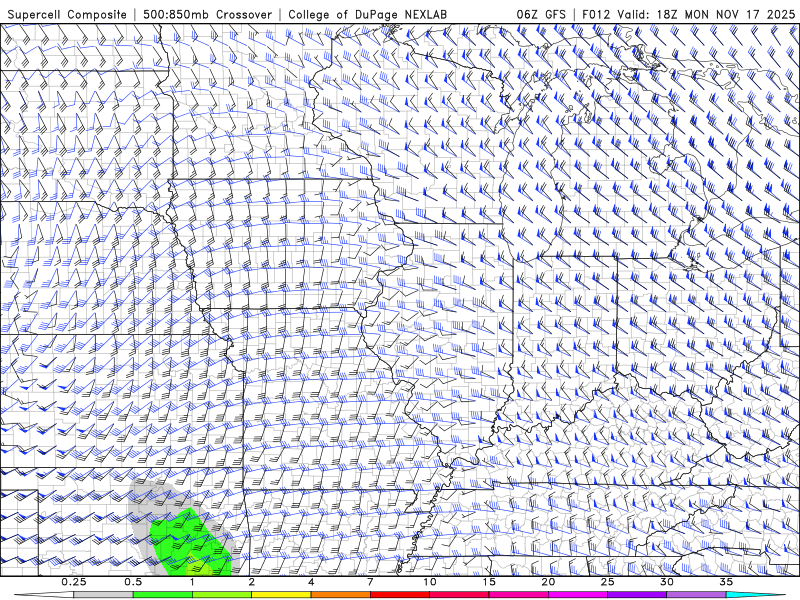Click the 1 value on the color scale
800x600 pixels.
click(192, 582)
